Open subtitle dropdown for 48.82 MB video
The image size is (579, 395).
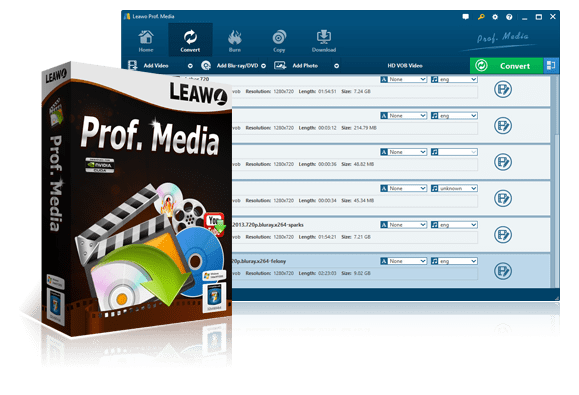point(404,152)
